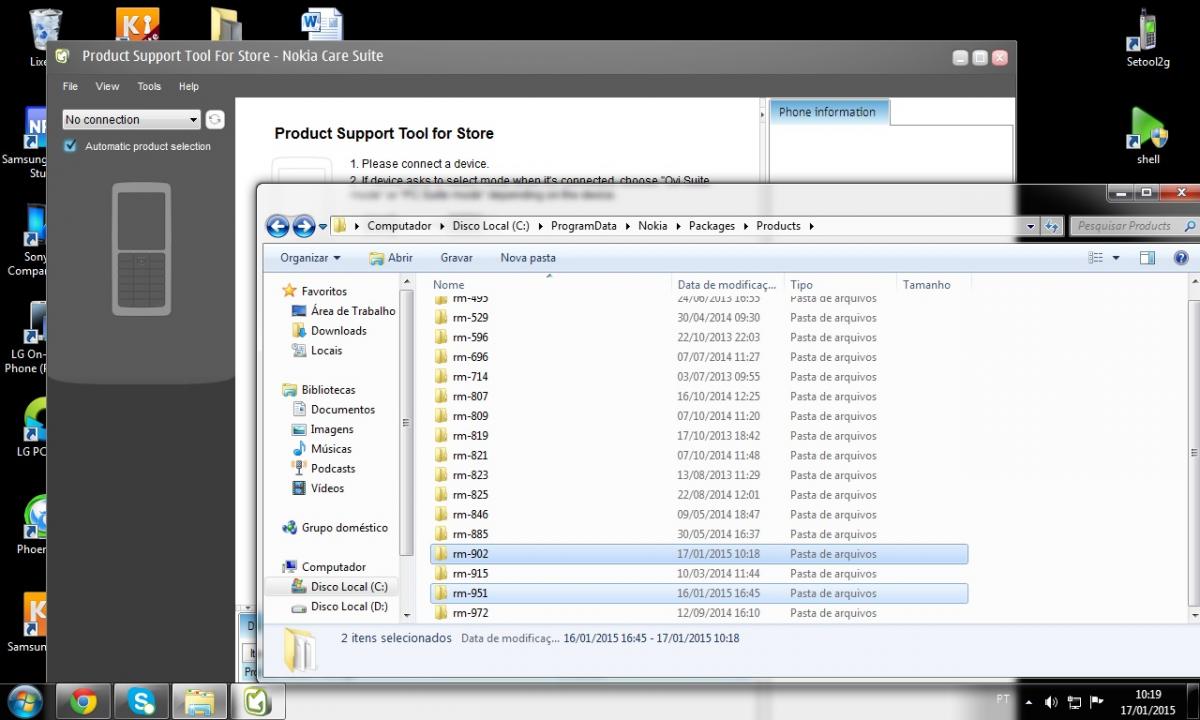Click the Gravar toolbar button

pyautogui.click(x=456, y=258)
